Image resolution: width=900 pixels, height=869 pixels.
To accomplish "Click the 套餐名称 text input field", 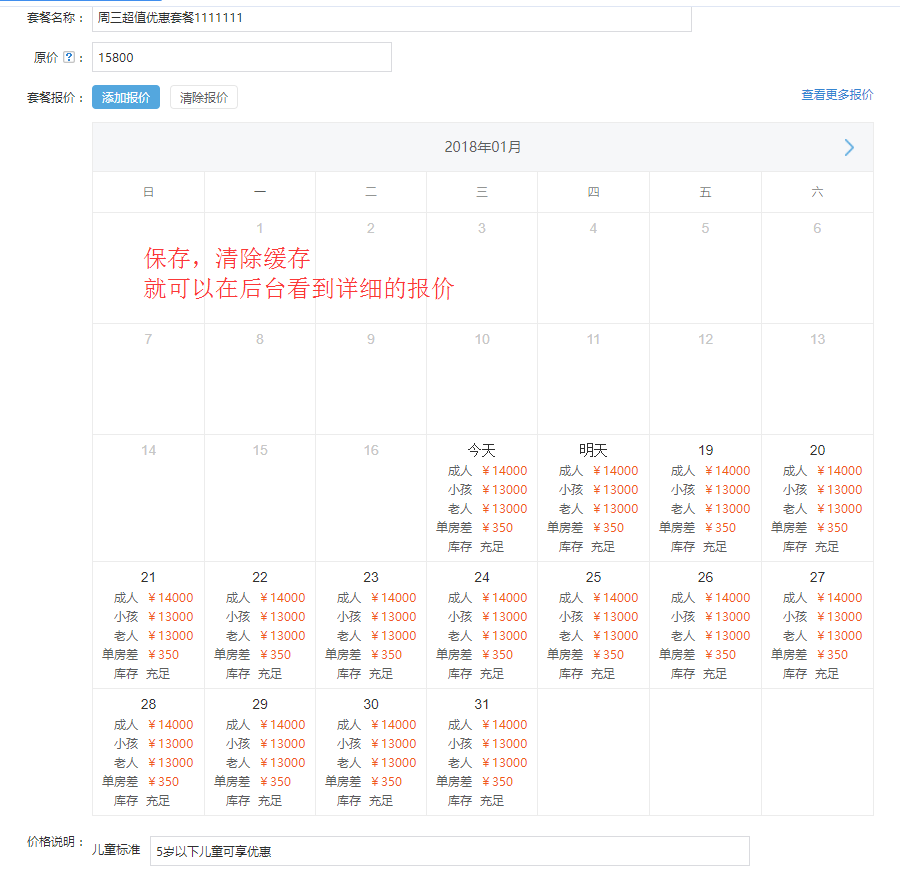I will 390,18.
